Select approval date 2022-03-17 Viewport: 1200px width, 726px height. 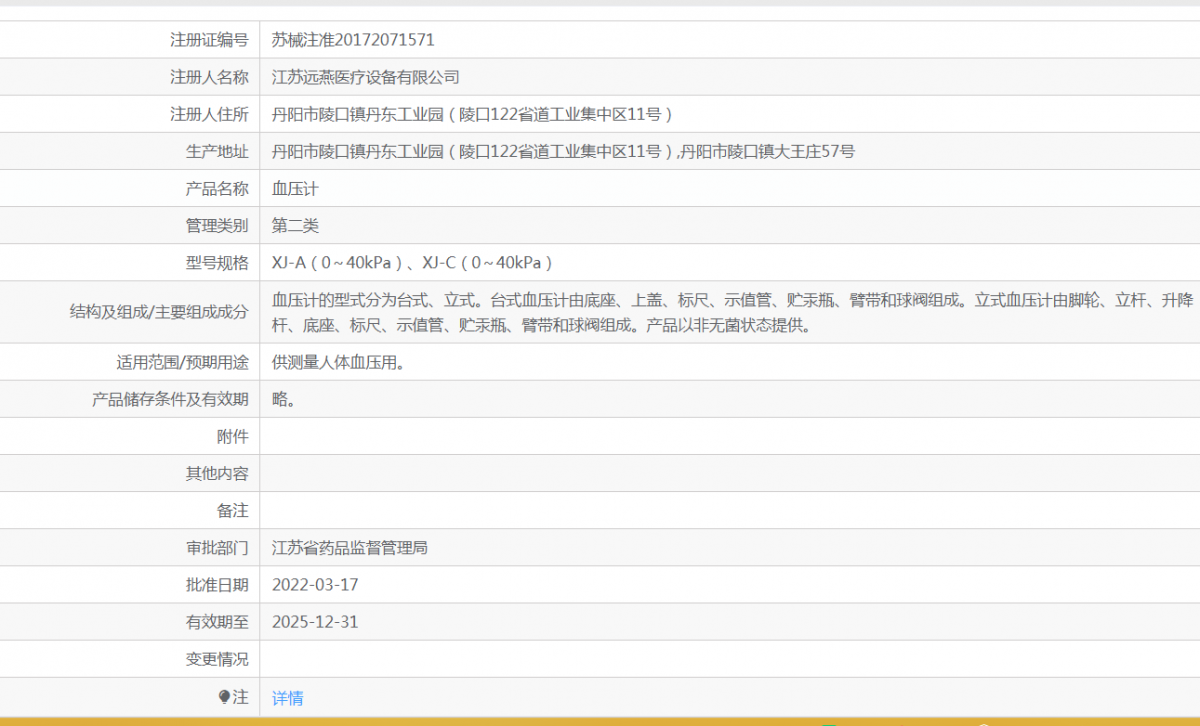(315, 585)
